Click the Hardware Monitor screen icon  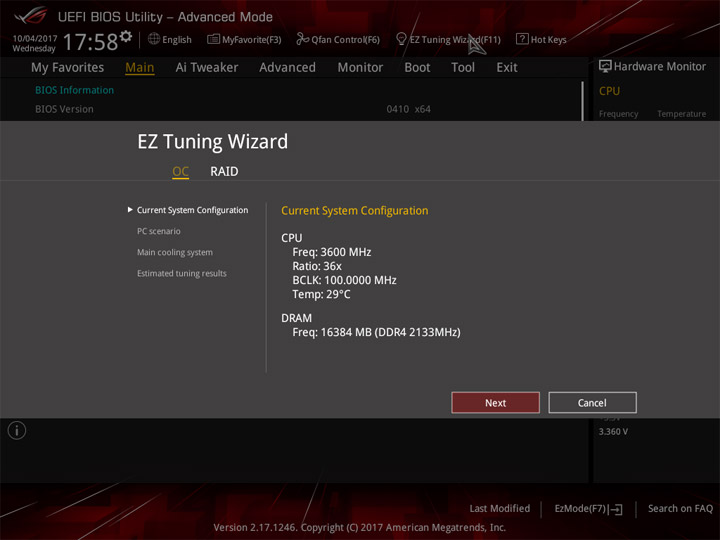tap(605, 66)
